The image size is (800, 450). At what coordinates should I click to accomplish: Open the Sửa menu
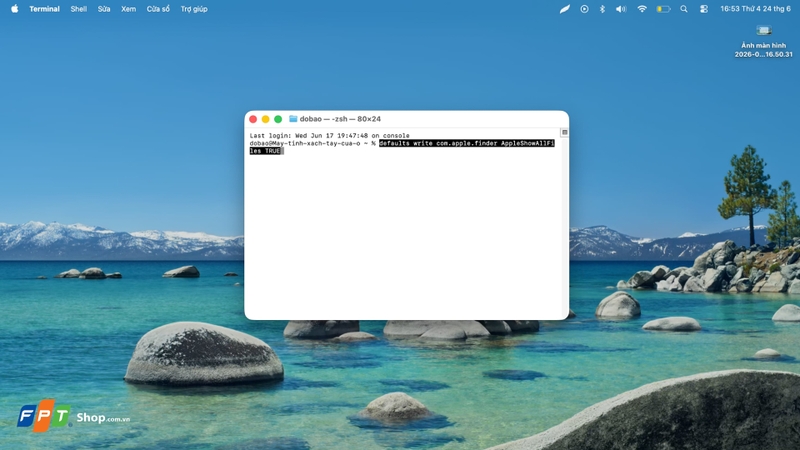tap(104, 9)
